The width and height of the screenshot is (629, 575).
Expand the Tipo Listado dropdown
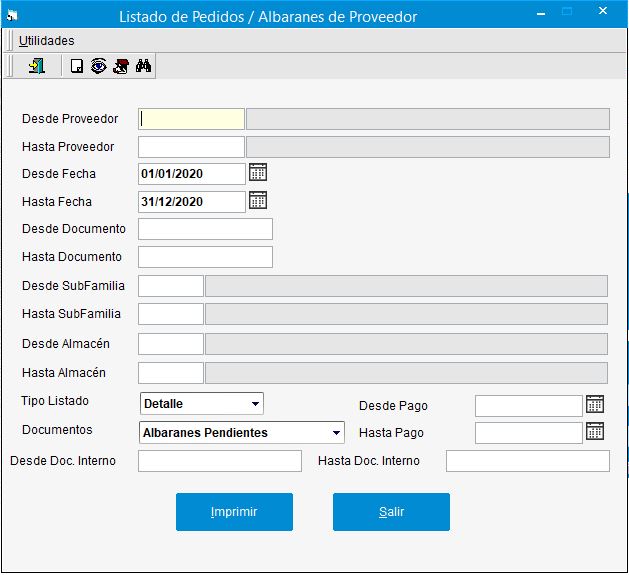click(x=255, y=404)
